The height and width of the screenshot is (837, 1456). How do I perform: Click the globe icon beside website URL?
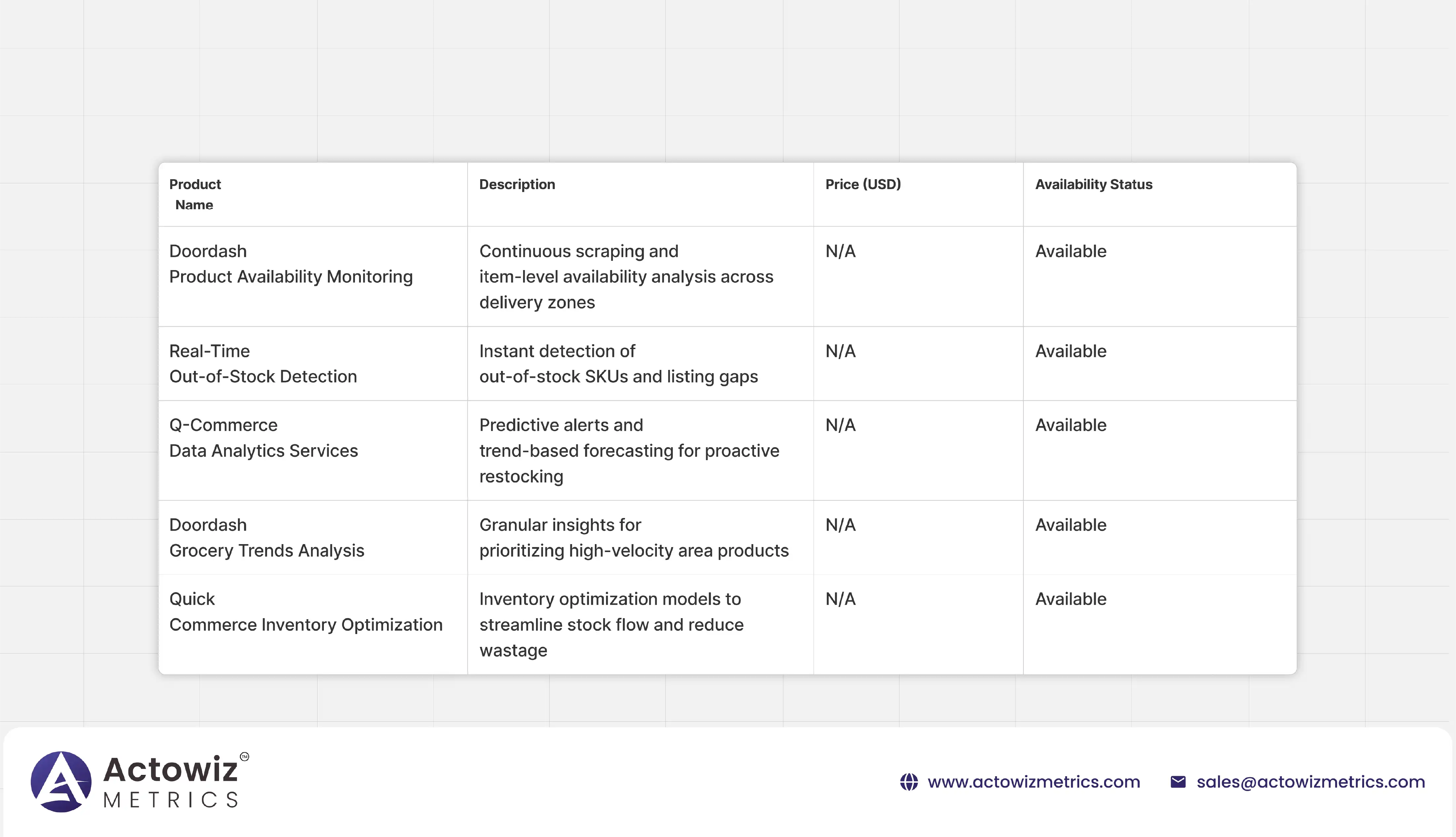(908, 782)
